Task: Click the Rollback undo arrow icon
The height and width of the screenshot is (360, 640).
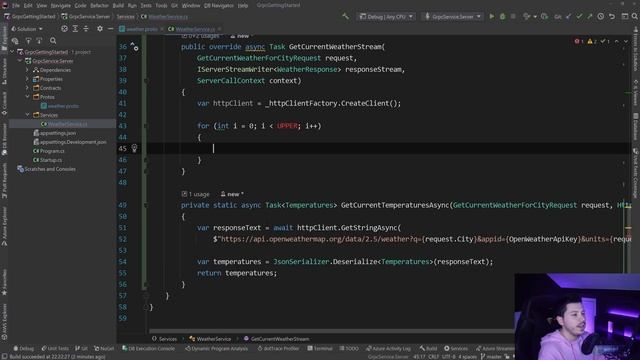Action: coord(612,16)
